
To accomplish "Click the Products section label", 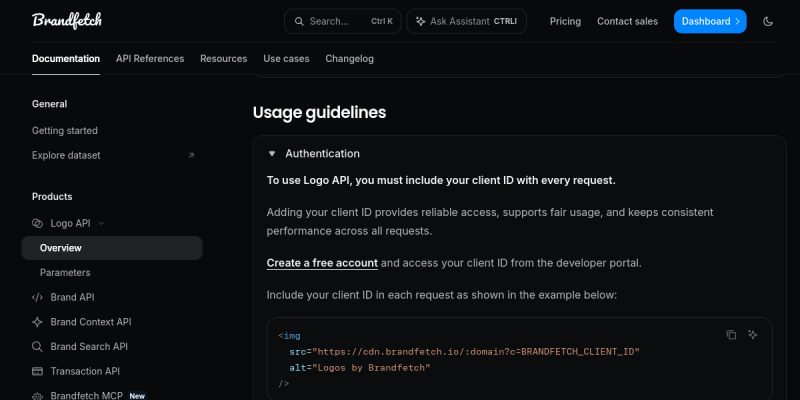I will tap(52, 196).
